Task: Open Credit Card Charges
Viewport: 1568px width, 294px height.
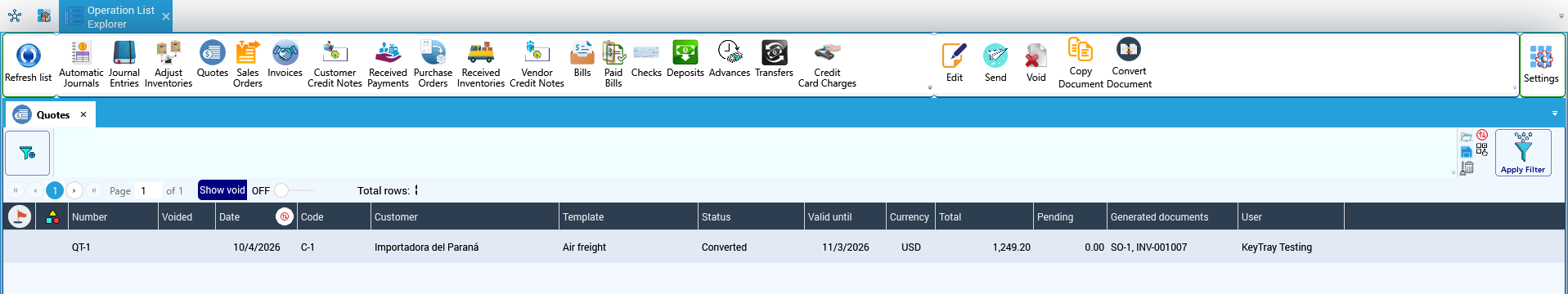Action: [x=827, y=65]
